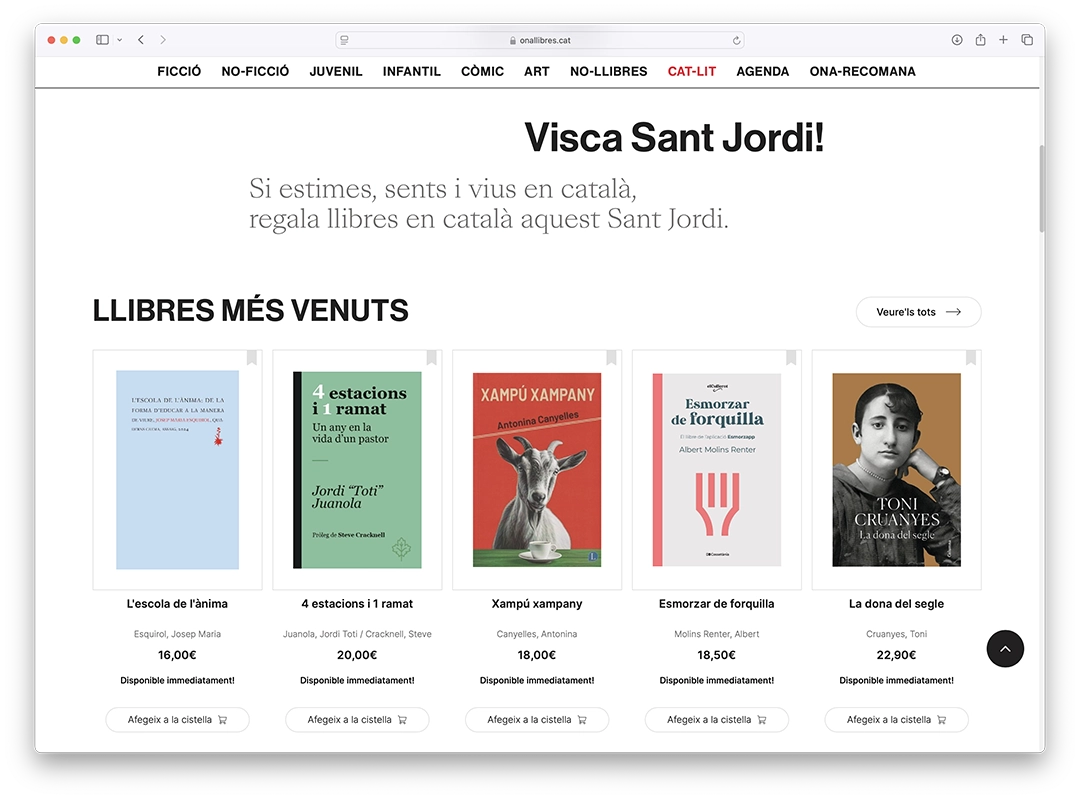This screenshot has height=799, width=1080.
Task: Open the 4 estacions i 1 ramat cover
Action: tap(357, 470)
